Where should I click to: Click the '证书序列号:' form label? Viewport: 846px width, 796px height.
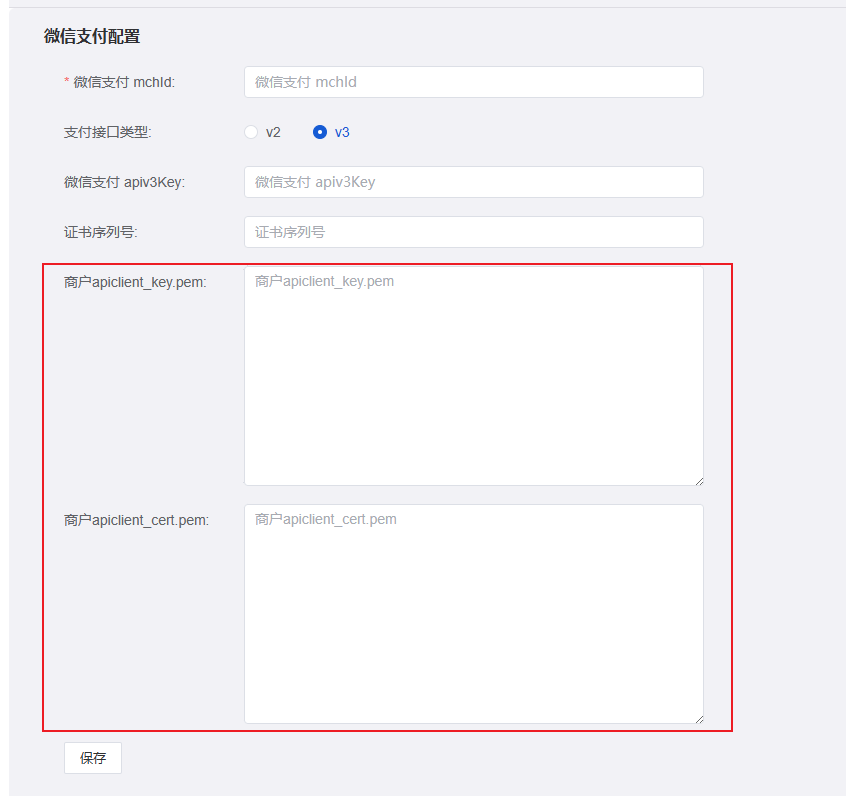[x=100, y=232]
